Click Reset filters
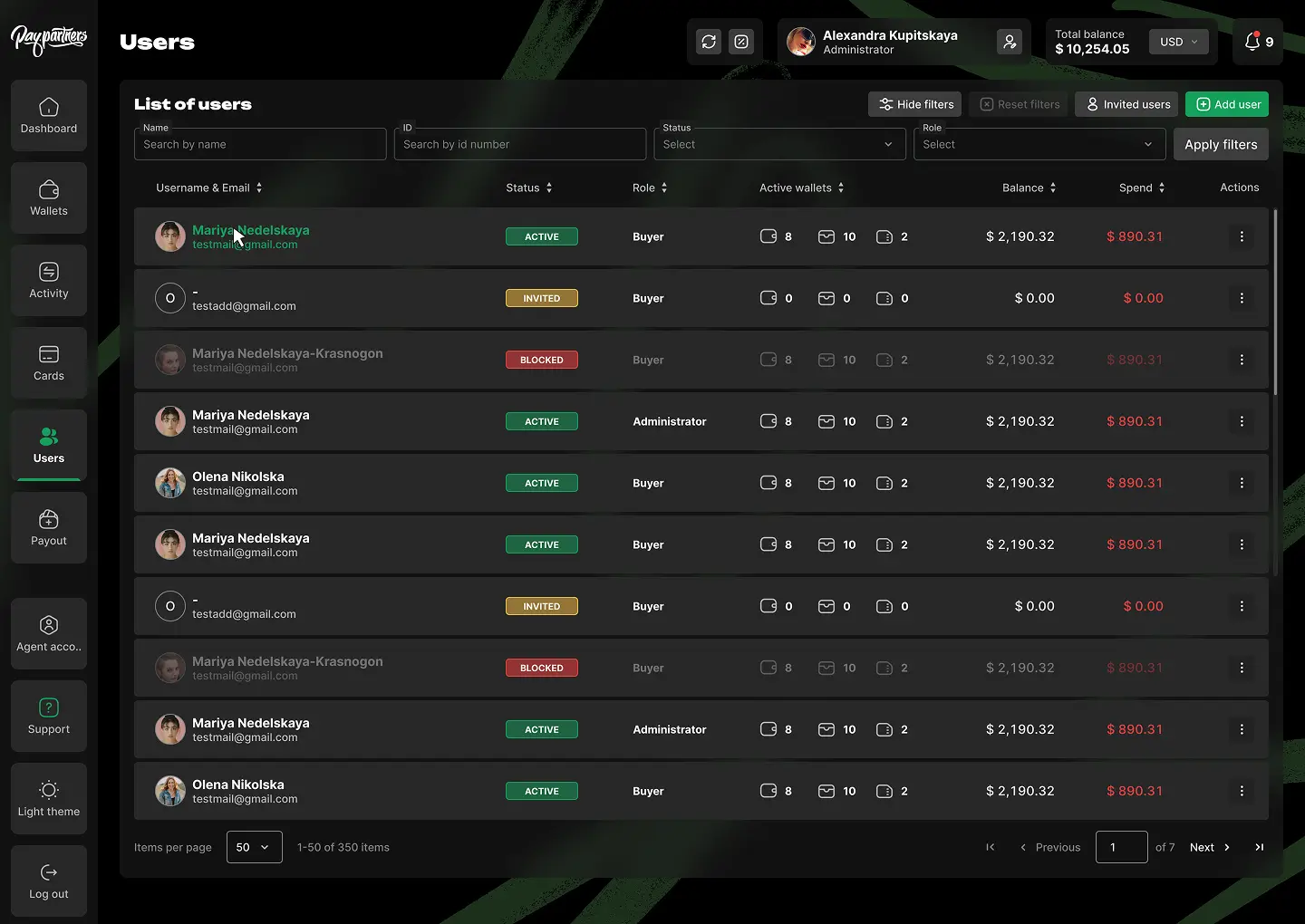 (1020, 104)
